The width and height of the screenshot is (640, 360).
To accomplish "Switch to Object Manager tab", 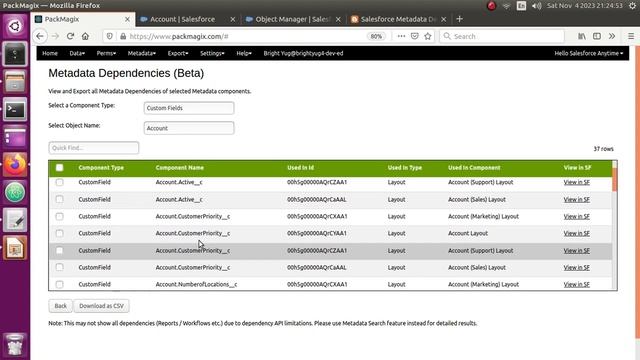I will click(x=292, y=19).
